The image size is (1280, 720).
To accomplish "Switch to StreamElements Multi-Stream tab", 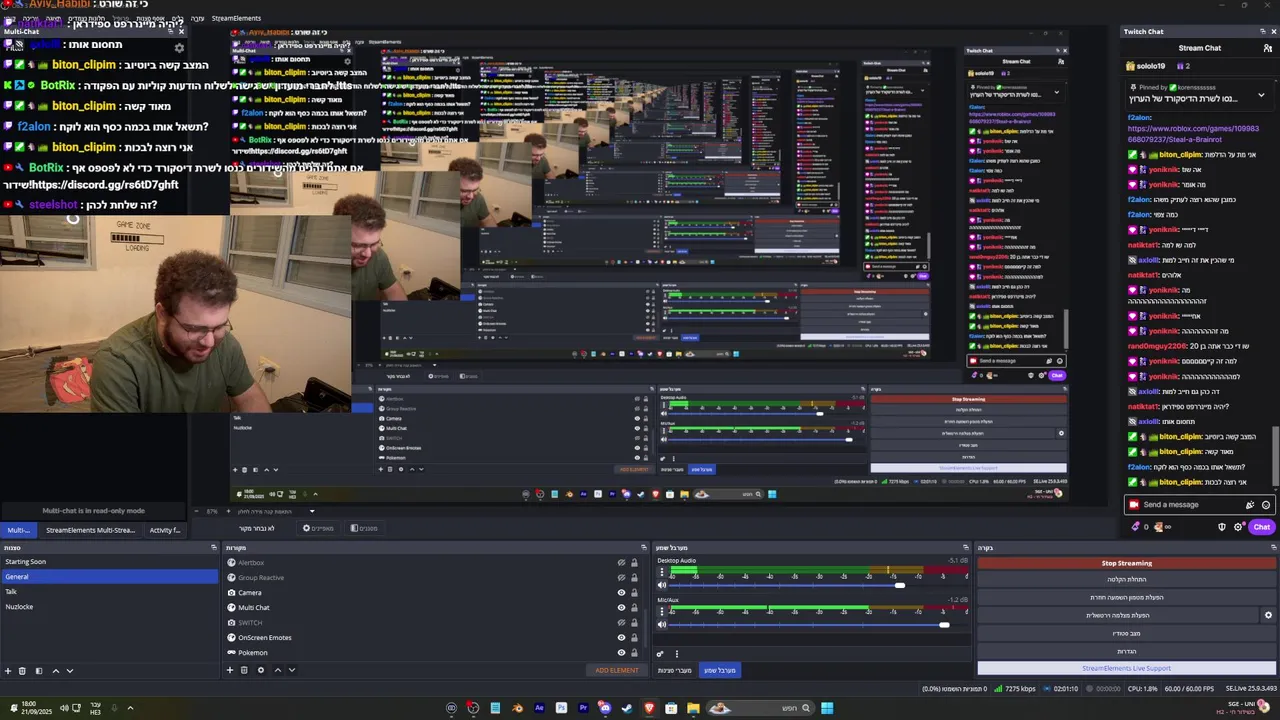I will tap(90, 530).
